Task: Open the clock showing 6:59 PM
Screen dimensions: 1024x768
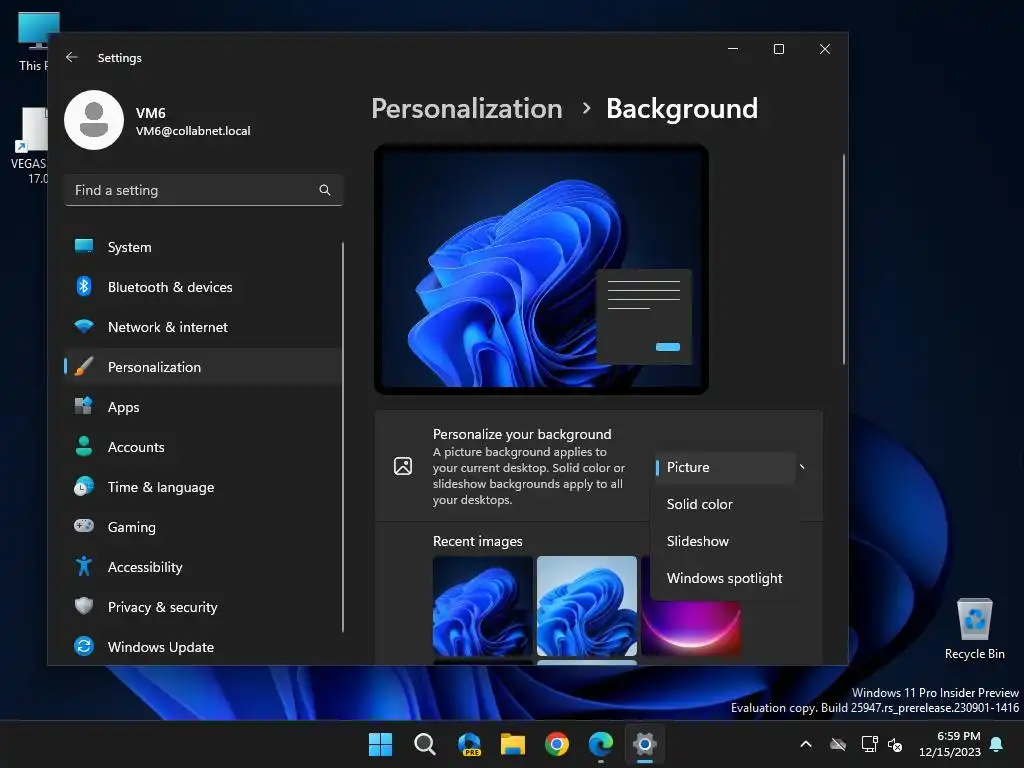Action: pyautogui.click(x=950, y=744)
